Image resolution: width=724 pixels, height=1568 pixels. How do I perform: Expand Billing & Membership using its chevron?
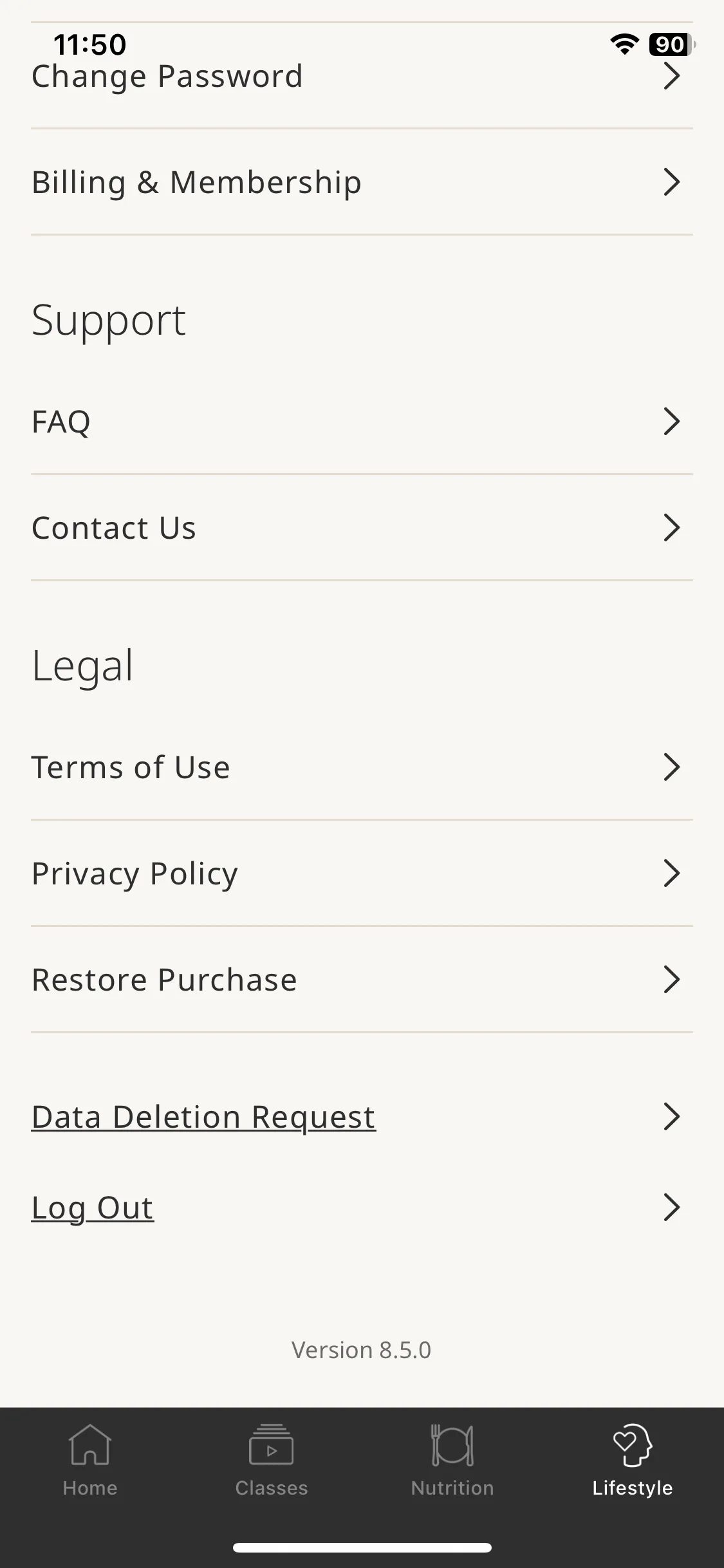pyautogui.click(x=672, y=182)
